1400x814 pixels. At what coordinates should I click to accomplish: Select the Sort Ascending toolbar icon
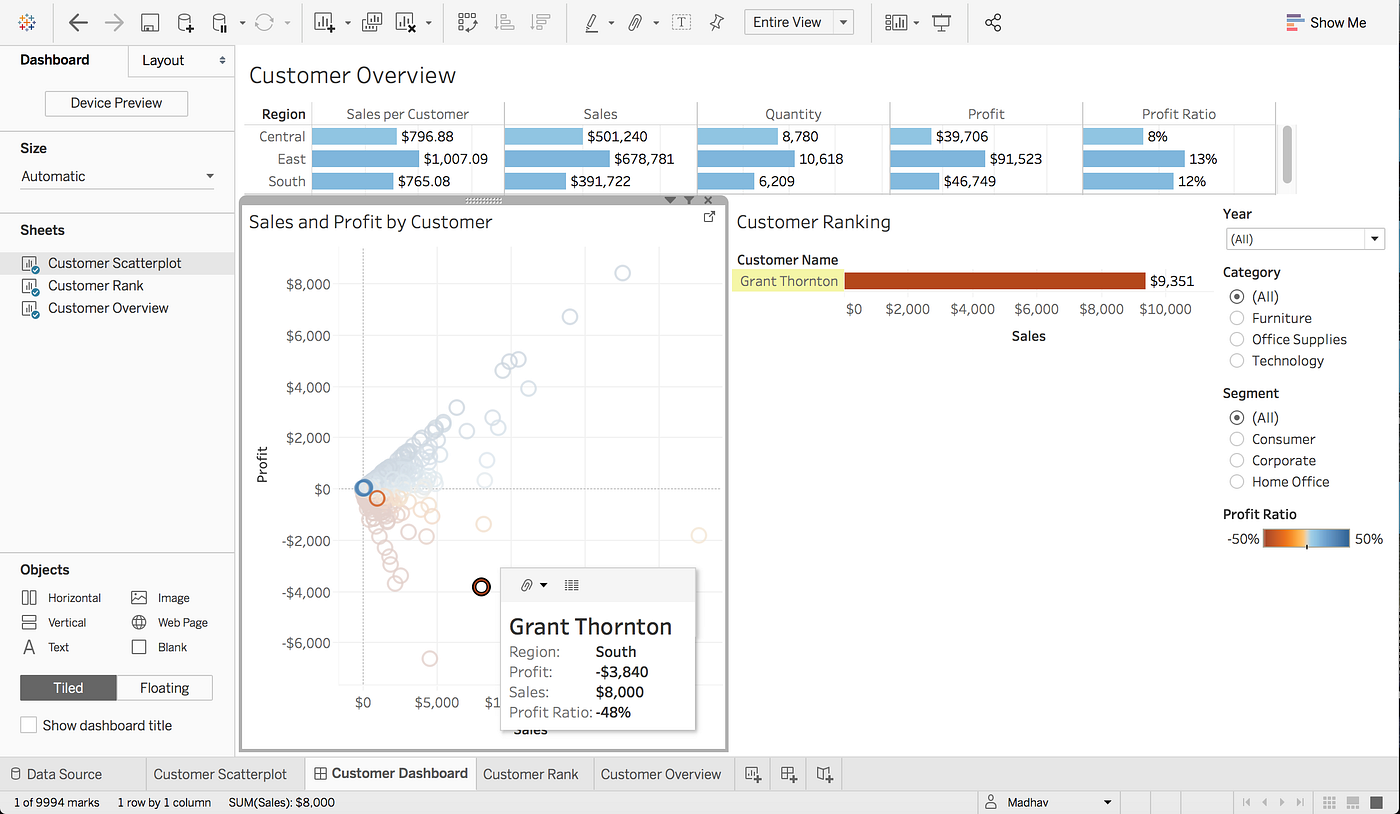point(506,22)
